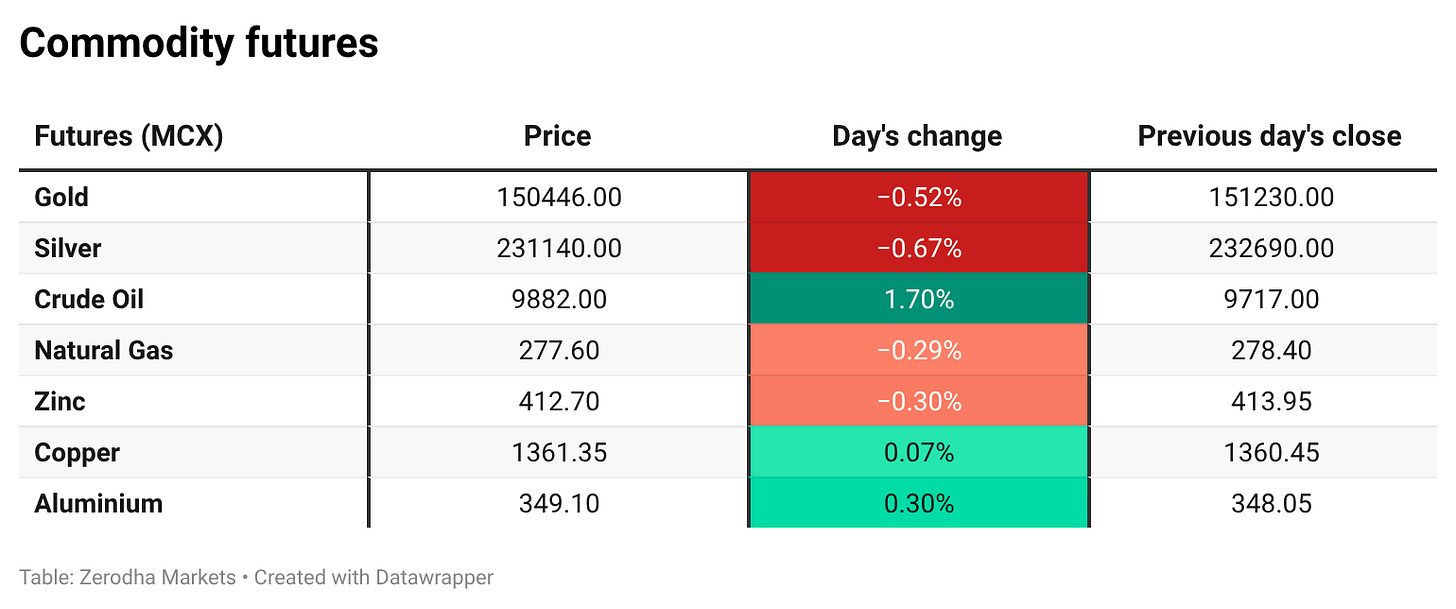Select the Natural Gas row label
1456x609 pixels.
[104, 350]
